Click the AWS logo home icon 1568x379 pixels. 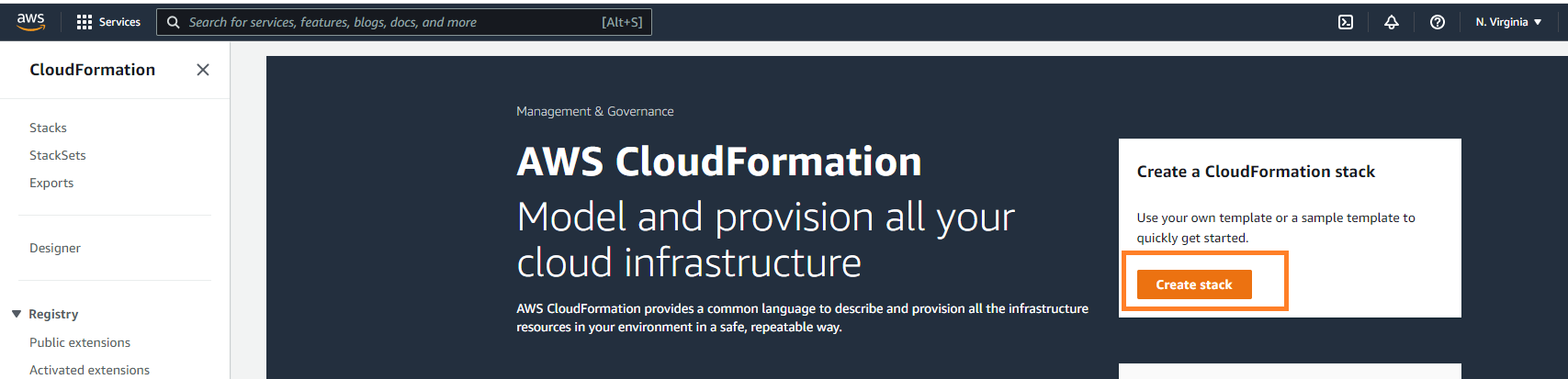click(30, 22)
